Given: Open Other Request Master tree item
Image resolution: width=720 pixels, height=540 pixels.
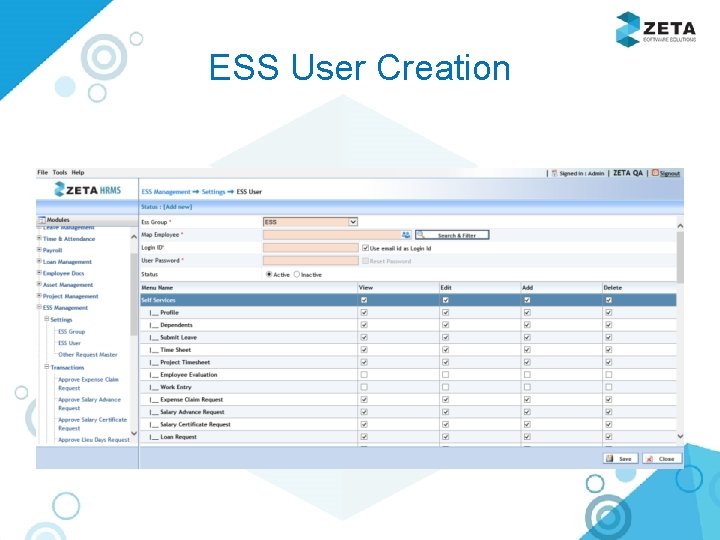Looking at the screenshot, I should [88, 354].
